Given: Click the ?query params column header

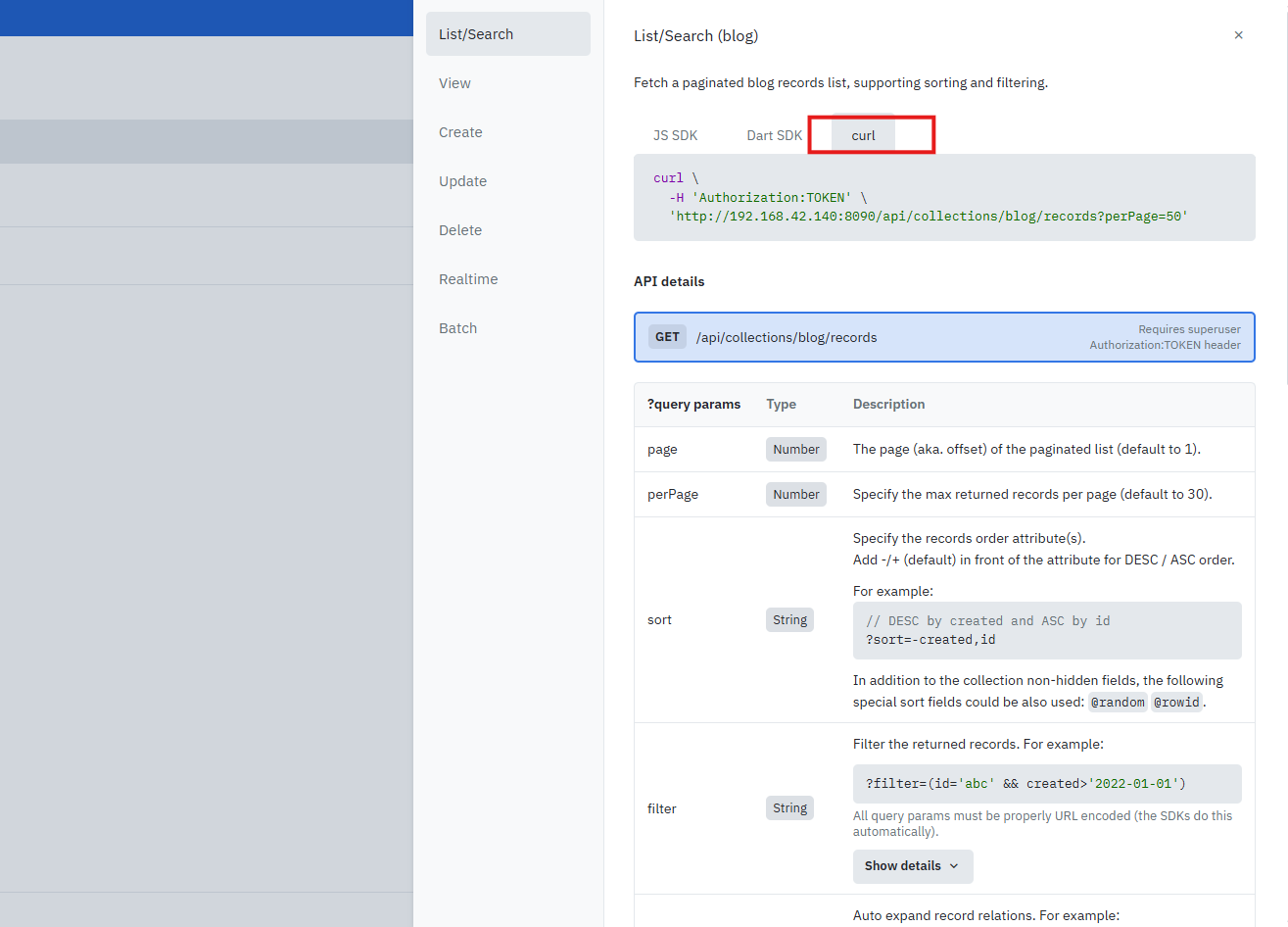Looking at the screenshot, I should click(x=693, y=404).
